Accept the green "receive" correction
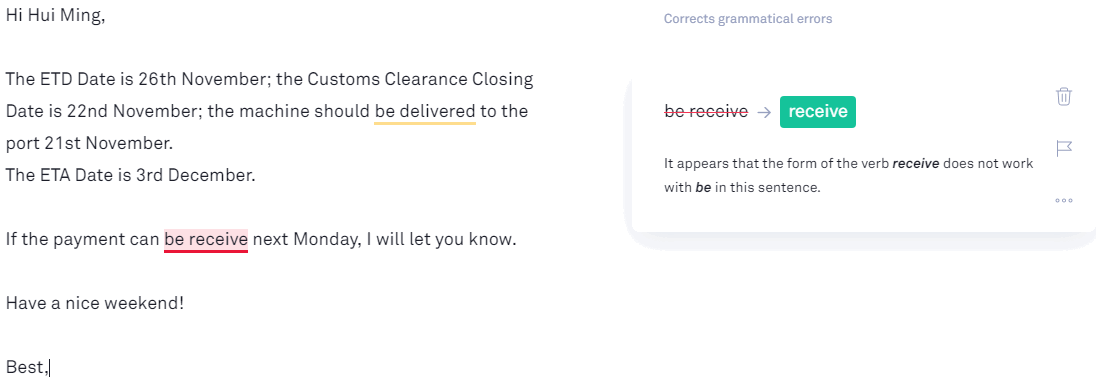 pos(818,112)
